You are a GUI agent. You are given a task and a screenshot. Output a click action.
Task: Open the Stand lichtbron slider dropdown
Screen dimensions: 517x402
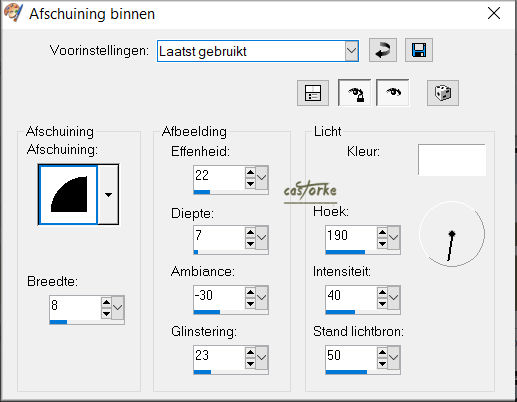tap(394, 358)
